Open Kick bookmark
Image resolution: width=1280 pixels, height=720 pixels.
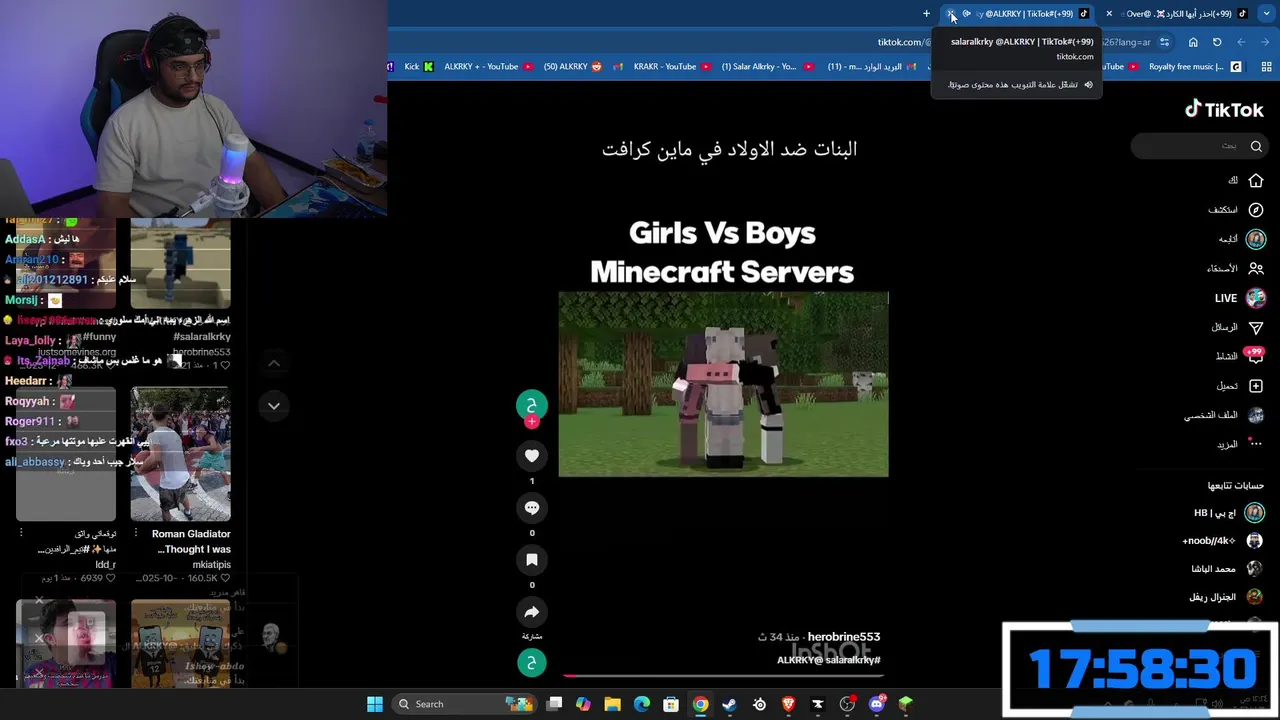tap(419, 67)
